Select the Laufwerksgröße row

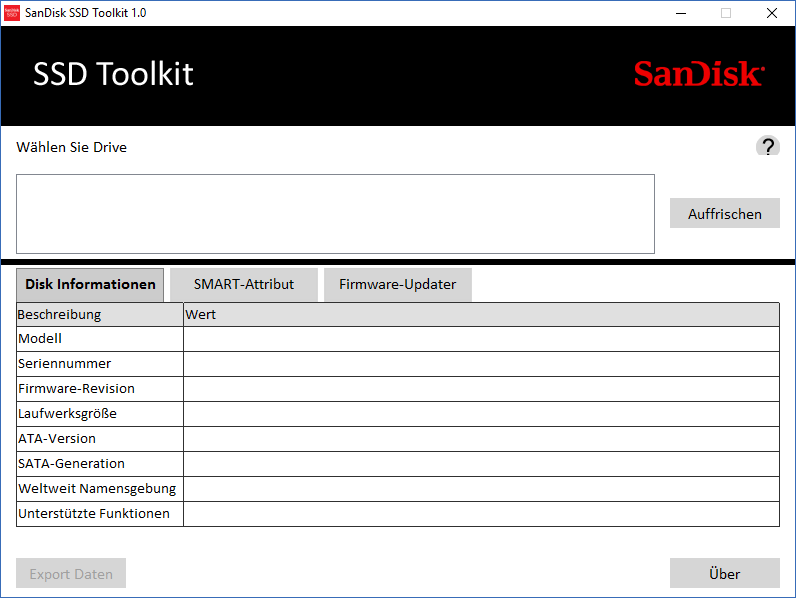coord(398,414)
